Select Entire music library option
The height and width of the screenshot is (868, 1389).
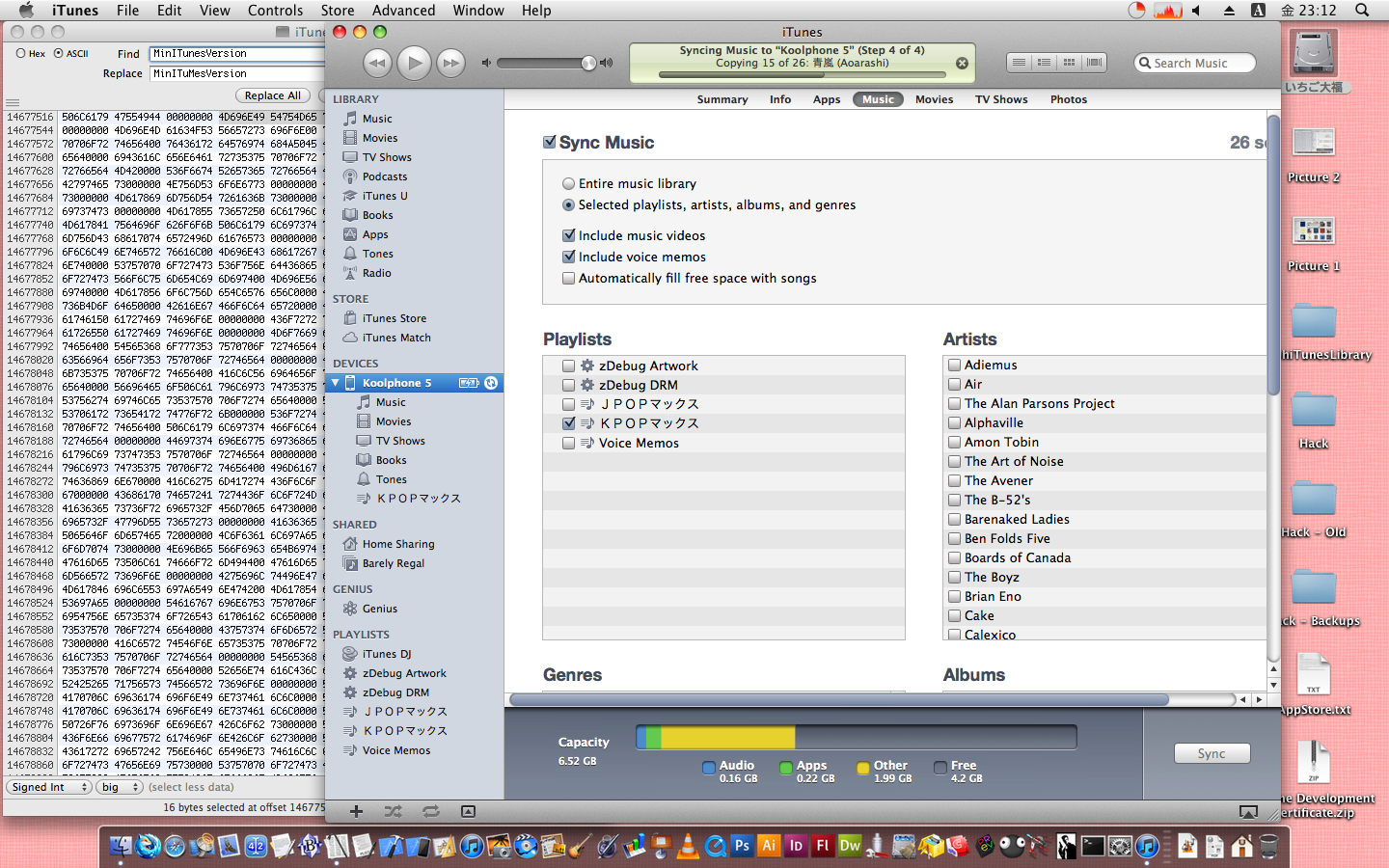(568, 183)
